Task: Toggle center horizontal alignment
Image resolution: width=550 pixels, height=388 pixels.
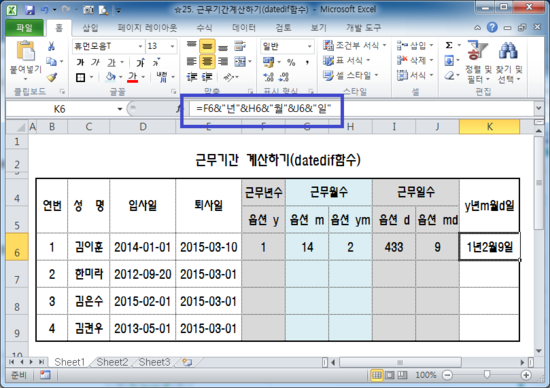Action: [x=207, y=62]
